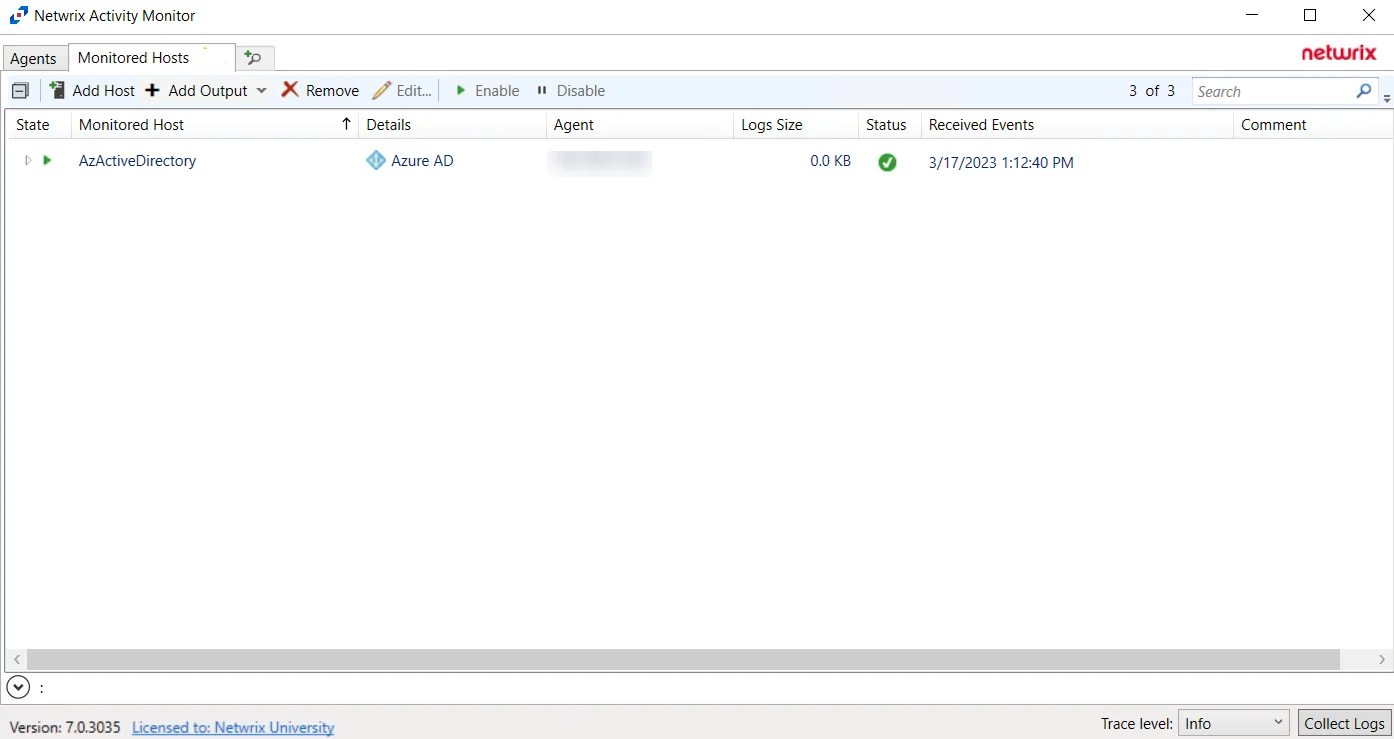Sort by the Status column header
Image resolution: width=1394 pixels, height=739 pixels.
[890, 125]
